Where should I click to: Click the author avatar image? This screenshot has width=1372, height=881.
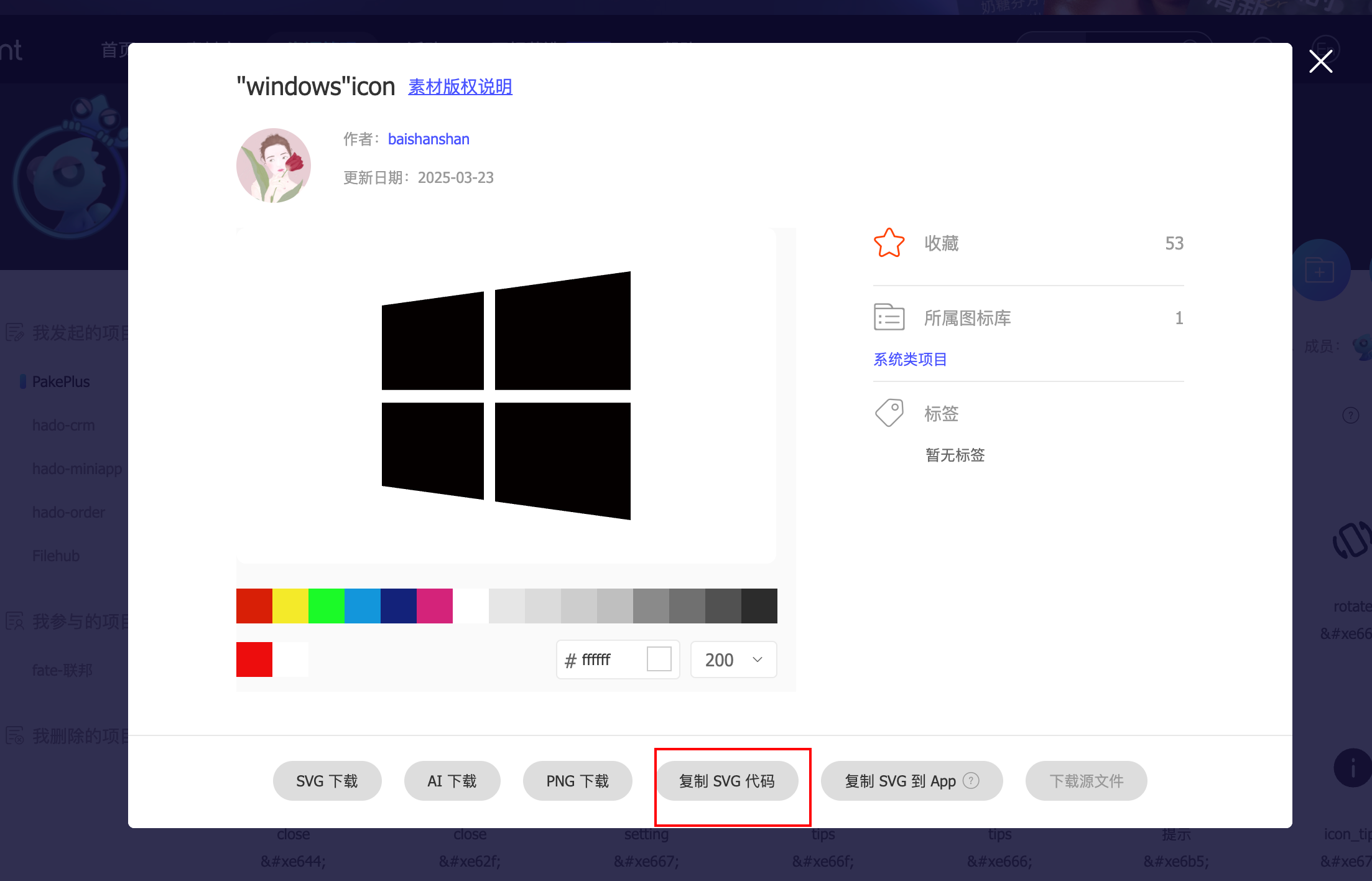coord(274,165)
